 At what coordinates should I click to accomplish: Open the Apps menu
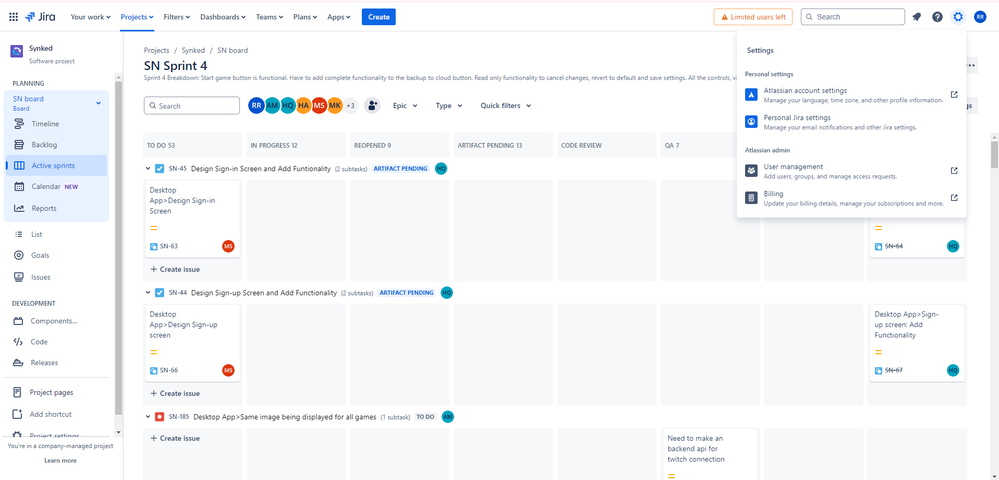tap(339, 17)
